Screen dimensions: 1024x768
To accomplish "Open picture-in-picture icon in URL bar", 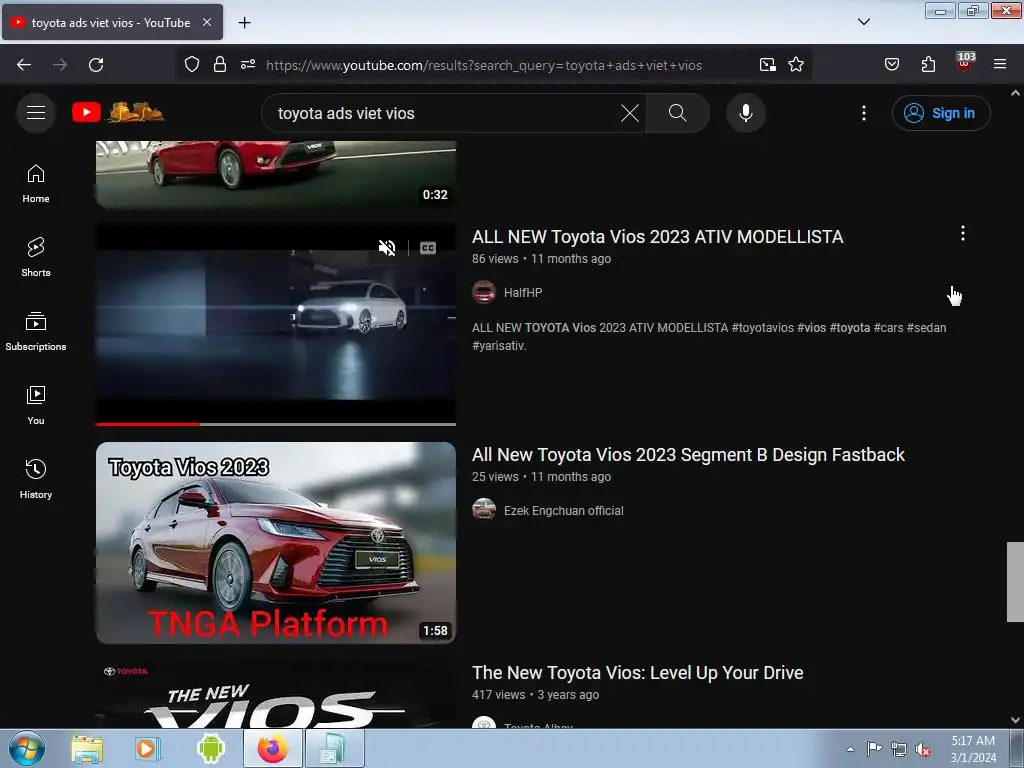I will (x=767, y=65).
